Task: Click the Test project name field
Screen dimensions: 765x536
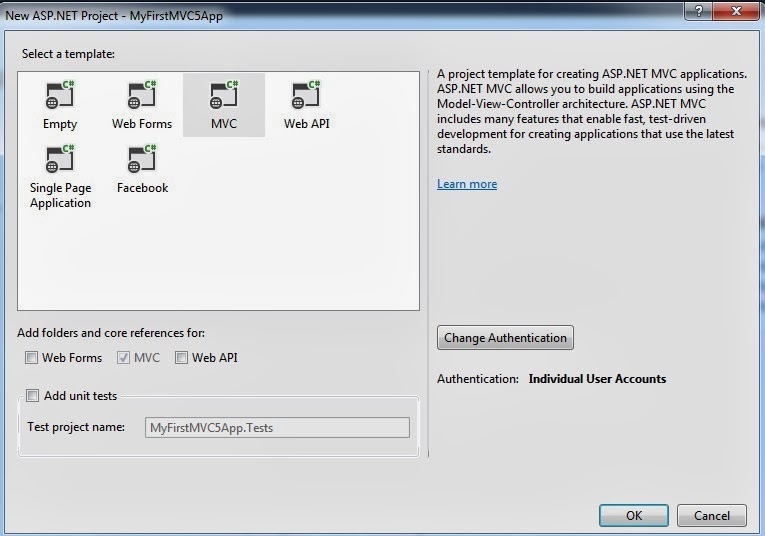Action: [x=277, y=427]
